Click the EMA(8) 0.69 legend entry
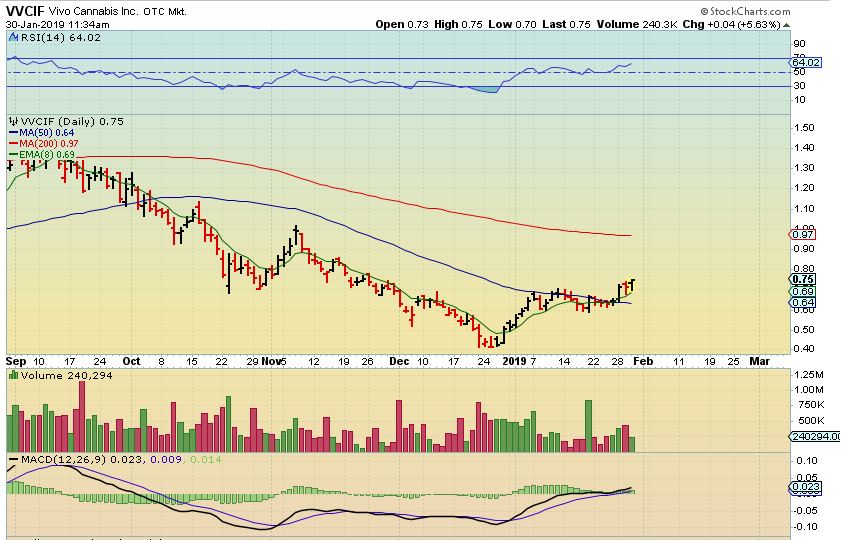The width and height of the screenshot is (844, 540). click(x=42, y=155)
